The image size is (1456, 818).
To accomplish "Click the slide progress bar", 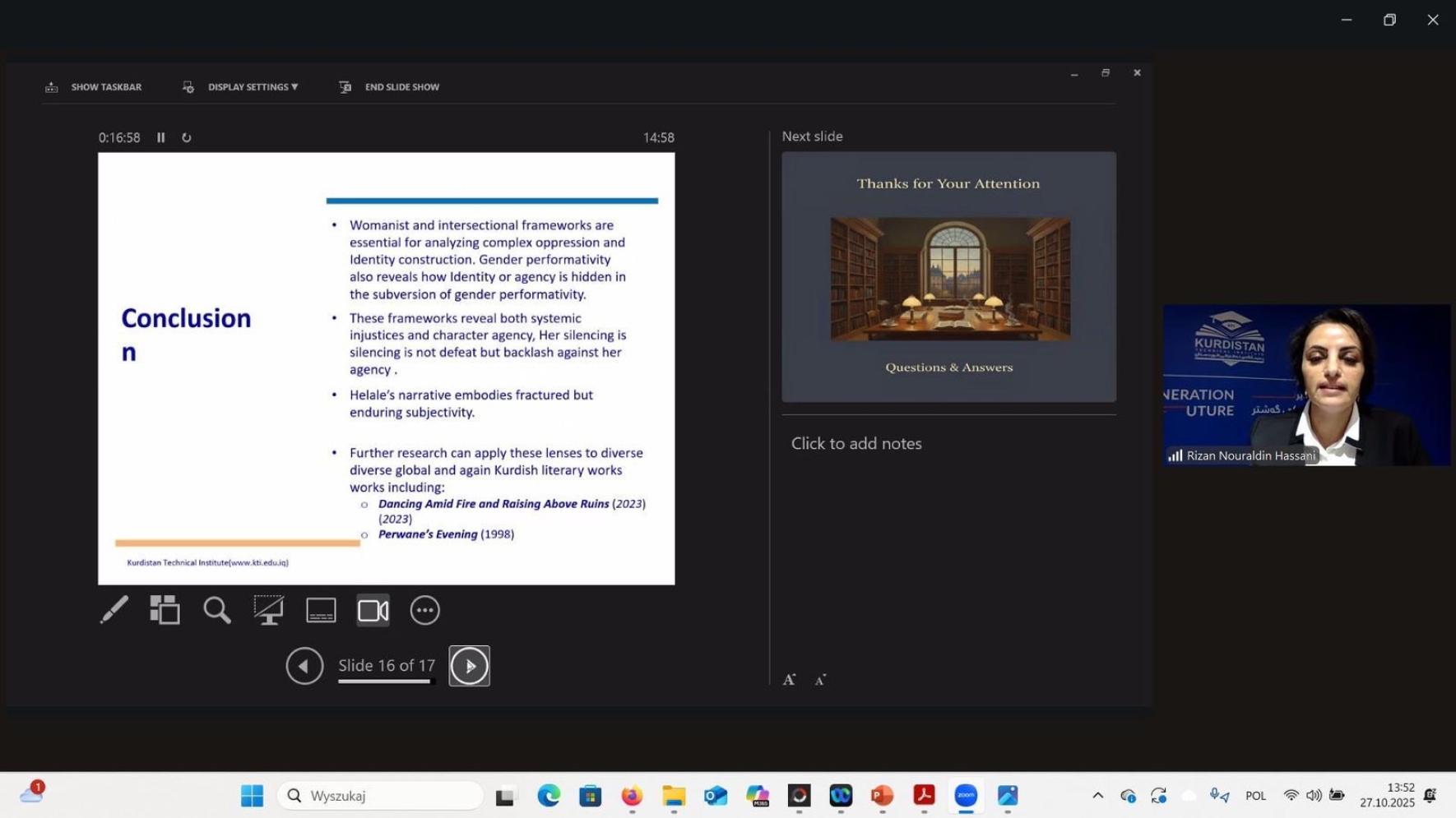I will click(x=386, y=682).
